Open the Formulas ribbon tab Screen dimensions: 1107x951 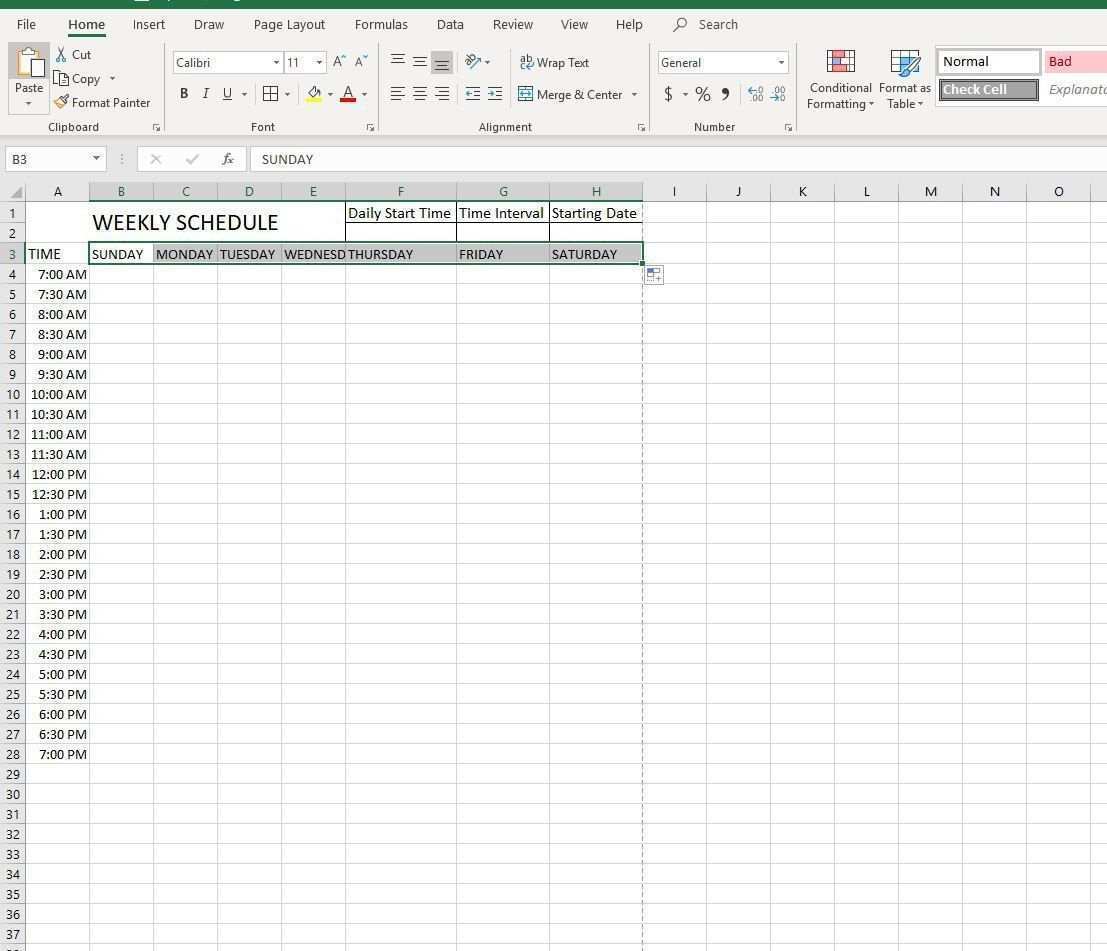tap(381, 24)
